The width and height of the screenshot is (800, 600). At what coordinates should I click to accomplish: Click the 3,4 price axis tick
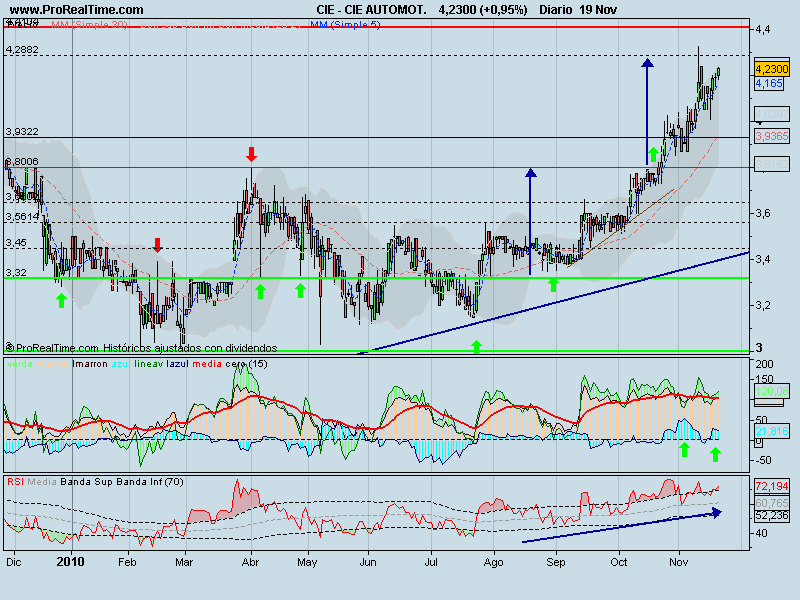[763, 259]
